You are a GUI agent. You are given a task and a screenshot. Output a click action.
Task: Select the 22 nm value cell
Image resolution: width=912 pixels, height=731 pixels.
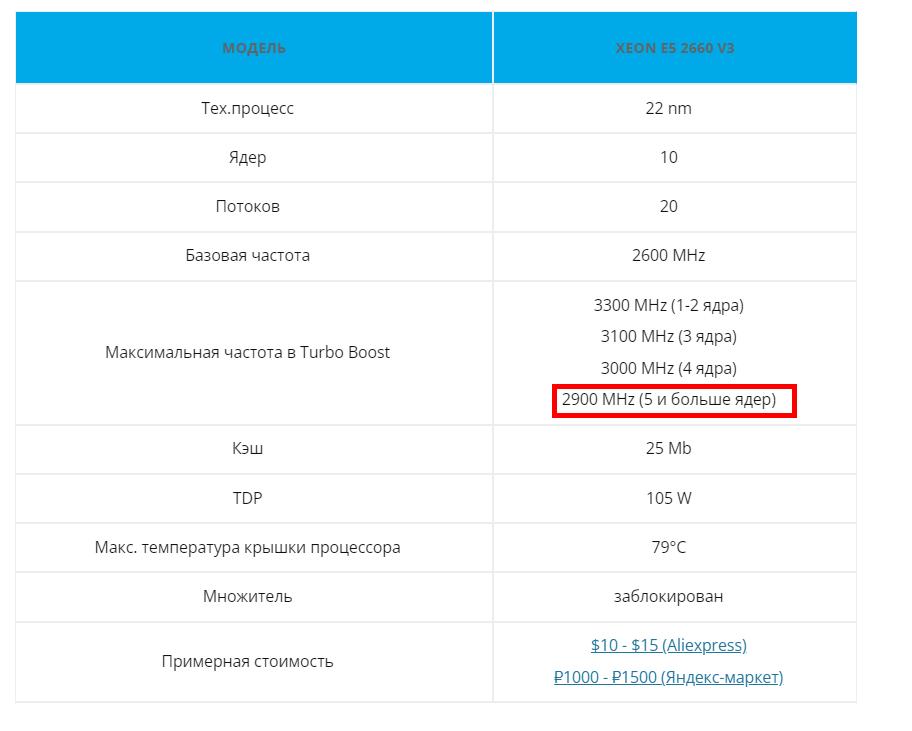(x=668, y=108)
